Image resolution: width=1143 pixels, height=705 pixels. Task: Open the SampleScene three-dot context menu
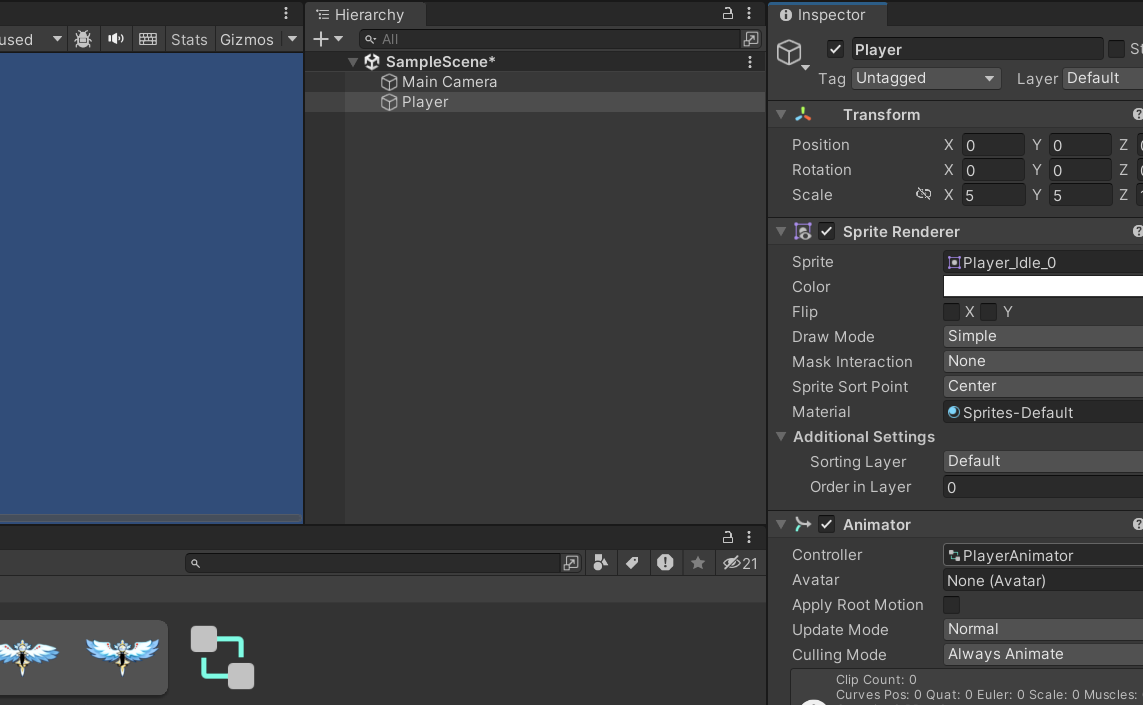(x=749, y=62)
